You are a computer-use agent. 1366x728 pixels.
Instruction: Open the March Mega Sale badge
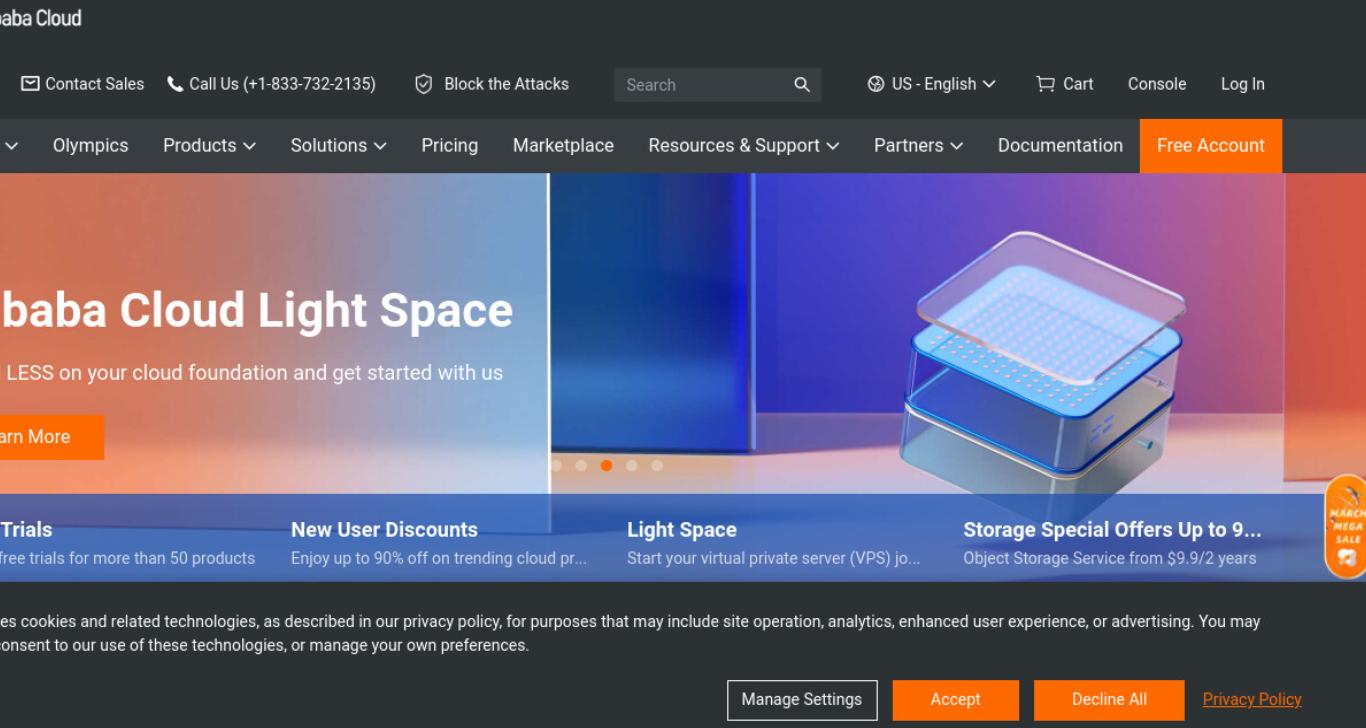(x=1346, y=527)
